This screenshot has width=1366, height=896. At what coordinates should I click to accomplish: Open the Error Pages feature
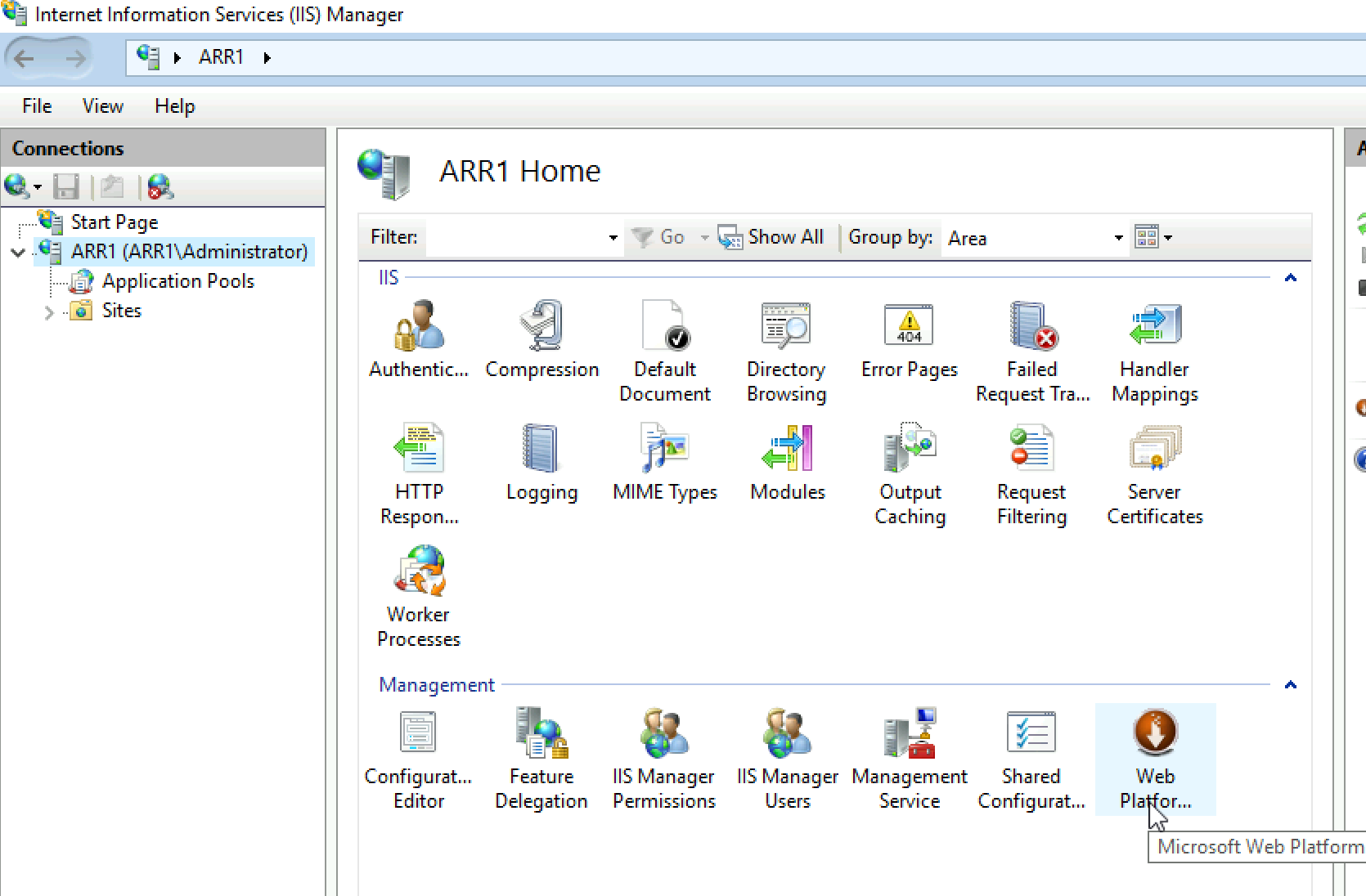pos(910,340)
